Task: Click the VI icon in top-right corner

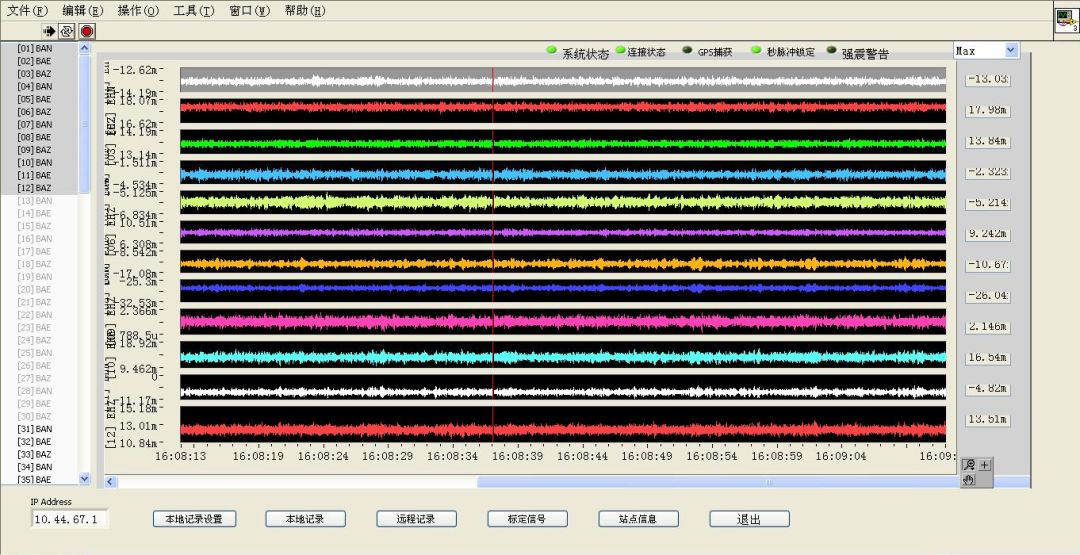Action: coord(1067,20)
